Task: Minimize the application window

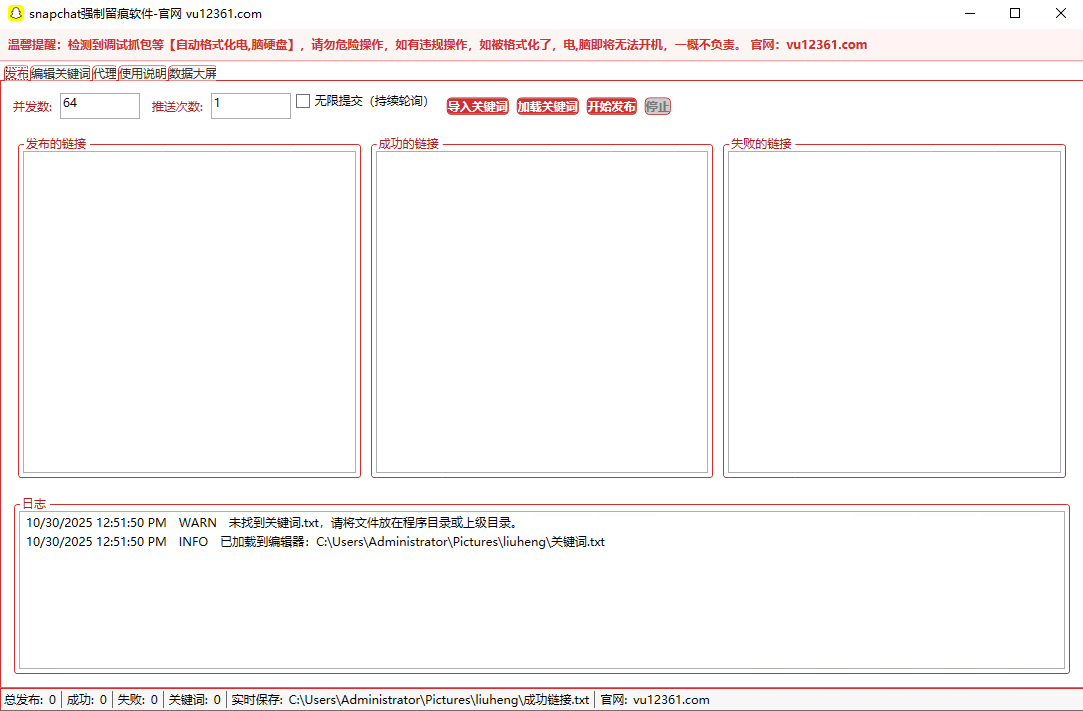Action: (x=969, y=14)
